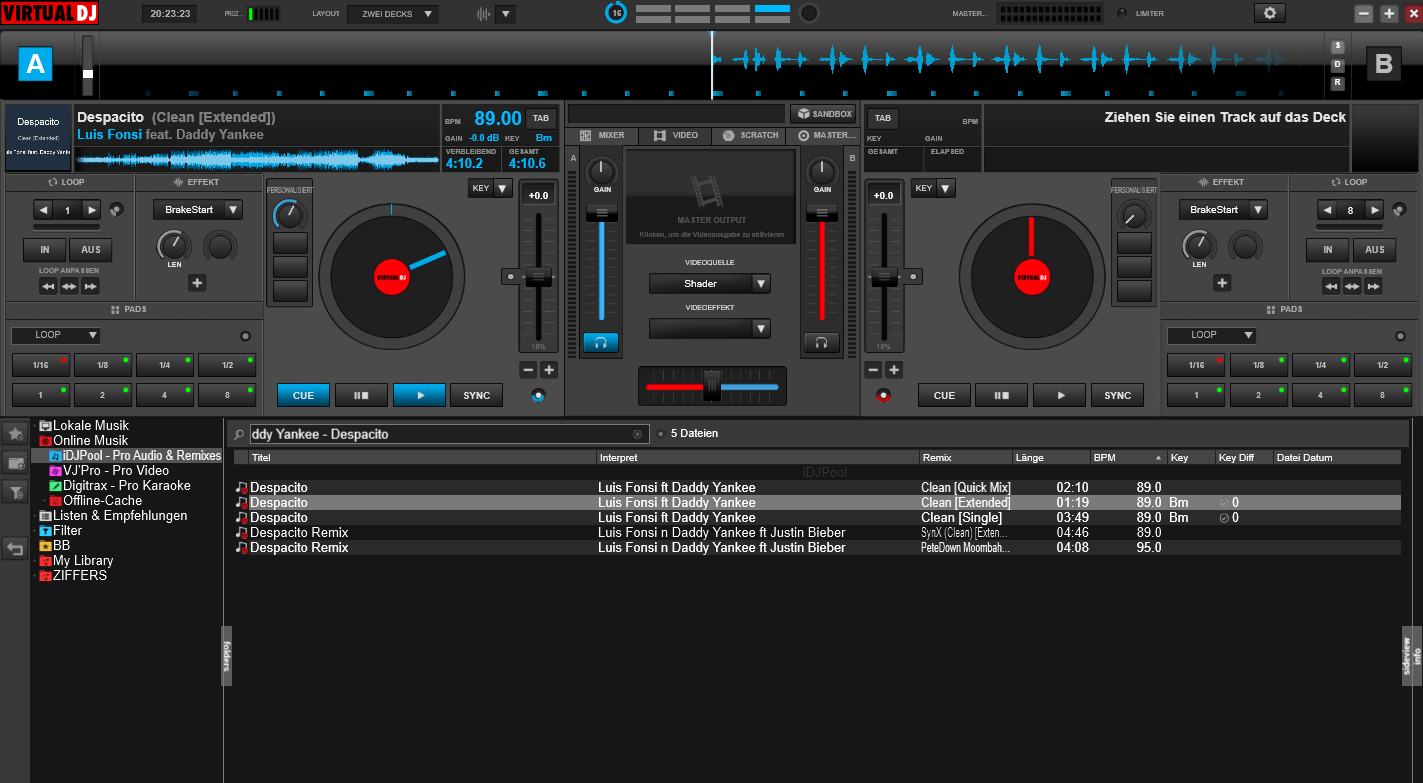1423x783 pixels.
Task: Click the deck B SYNC button
Action: (1117, 395)
